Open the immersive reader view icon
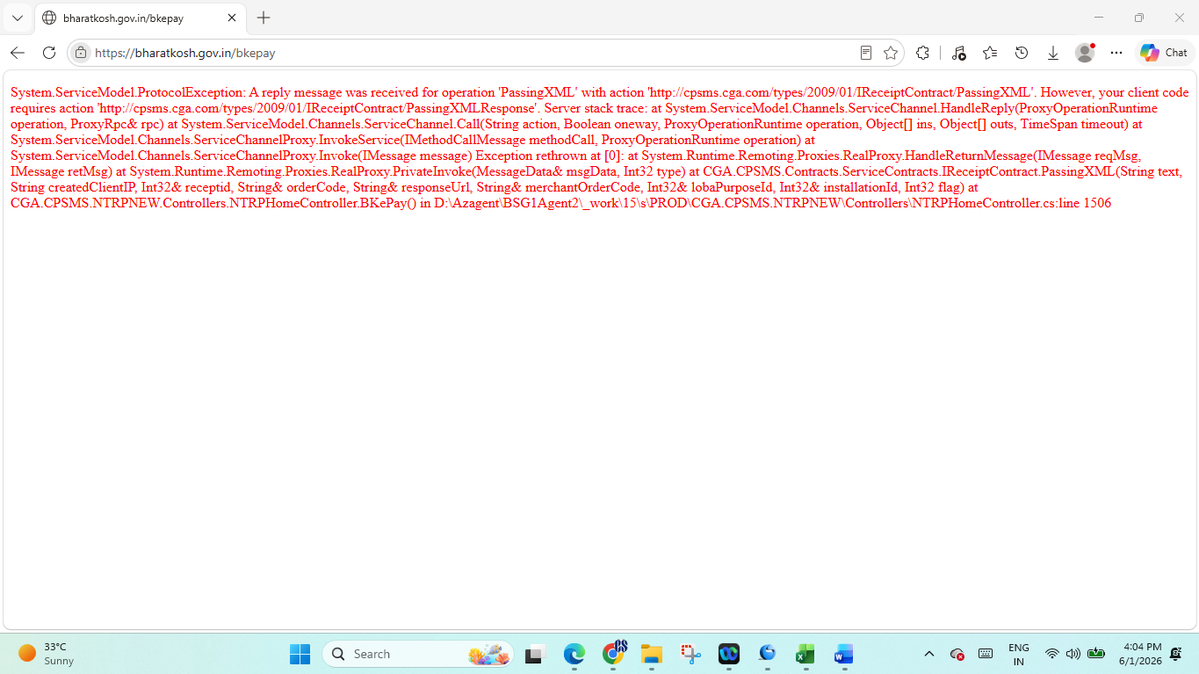This screenshot has width=1199, height=674. (866, 53)
